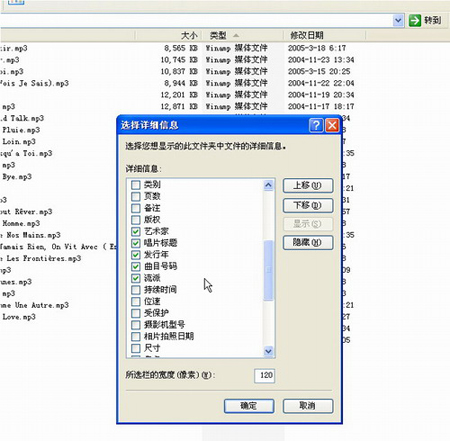The height and width of the screenshot is (441, 450).
Task: Select the file Pluie.mp3
Action: pyautogui.click(x=21, y=130)
